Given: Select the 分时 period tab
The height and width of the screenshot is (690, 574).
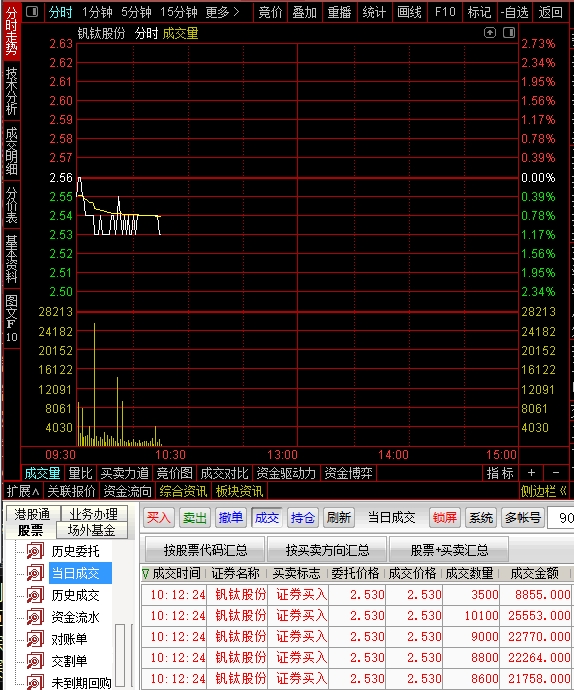Looking at the screenshot, I should click(60, 12).
